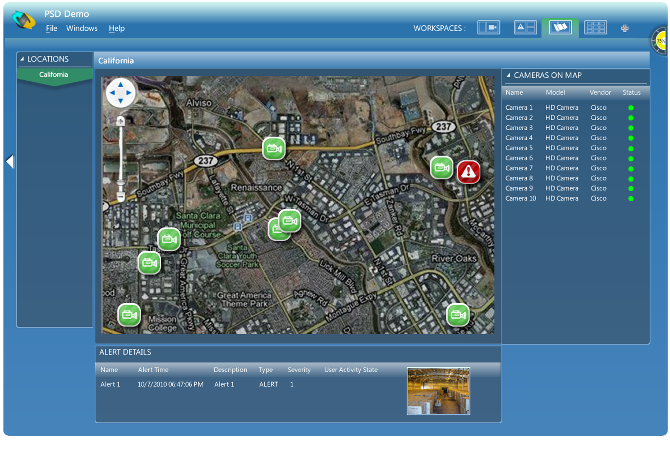
Task: Select Camera 5 in the cameras list
Action: click(519, 148)
